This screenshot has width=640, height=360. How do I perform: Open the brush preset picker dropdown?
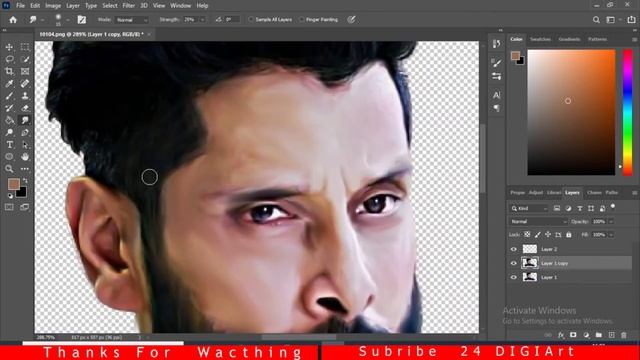[x=68, y=20]
